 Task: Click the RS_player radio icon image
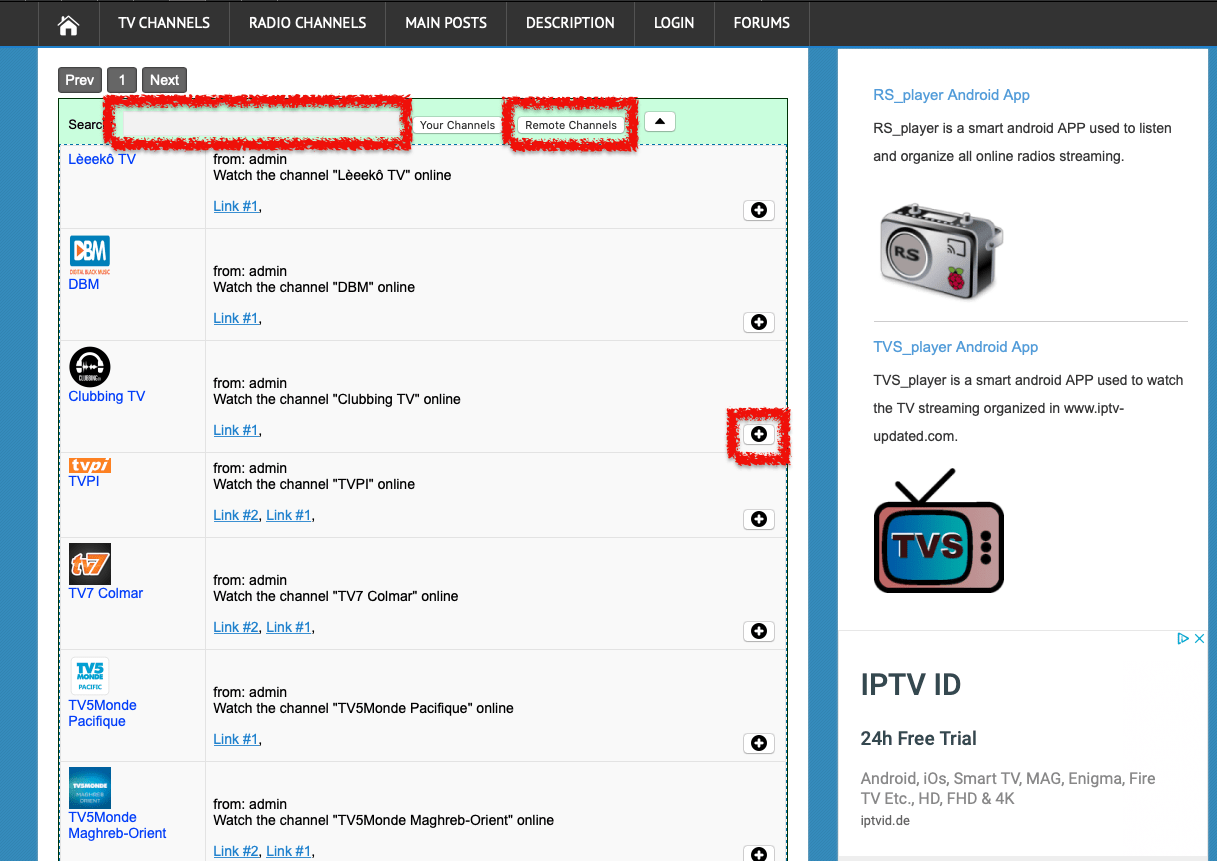coord(939,250)
